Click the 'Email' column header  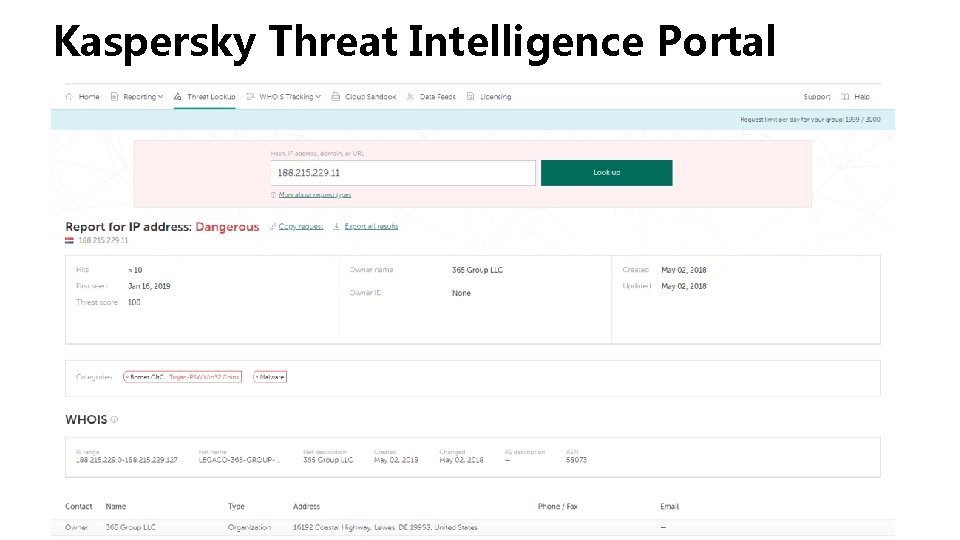point(669,506)
